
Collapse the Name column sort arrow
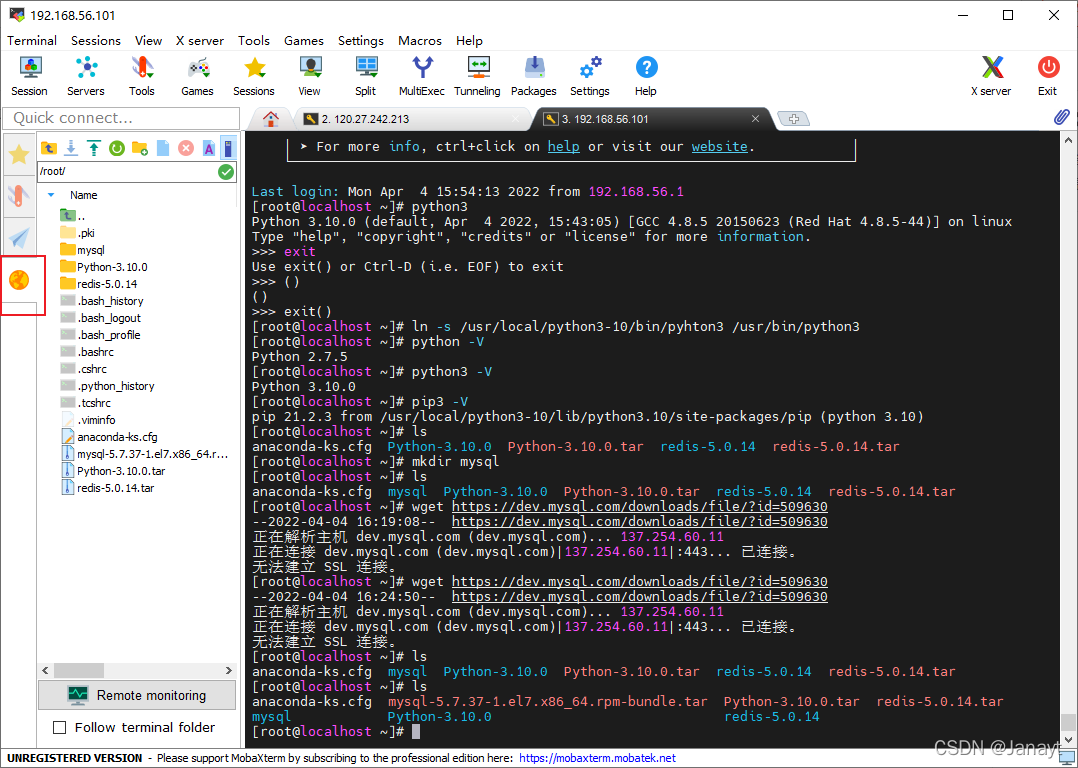50,195
